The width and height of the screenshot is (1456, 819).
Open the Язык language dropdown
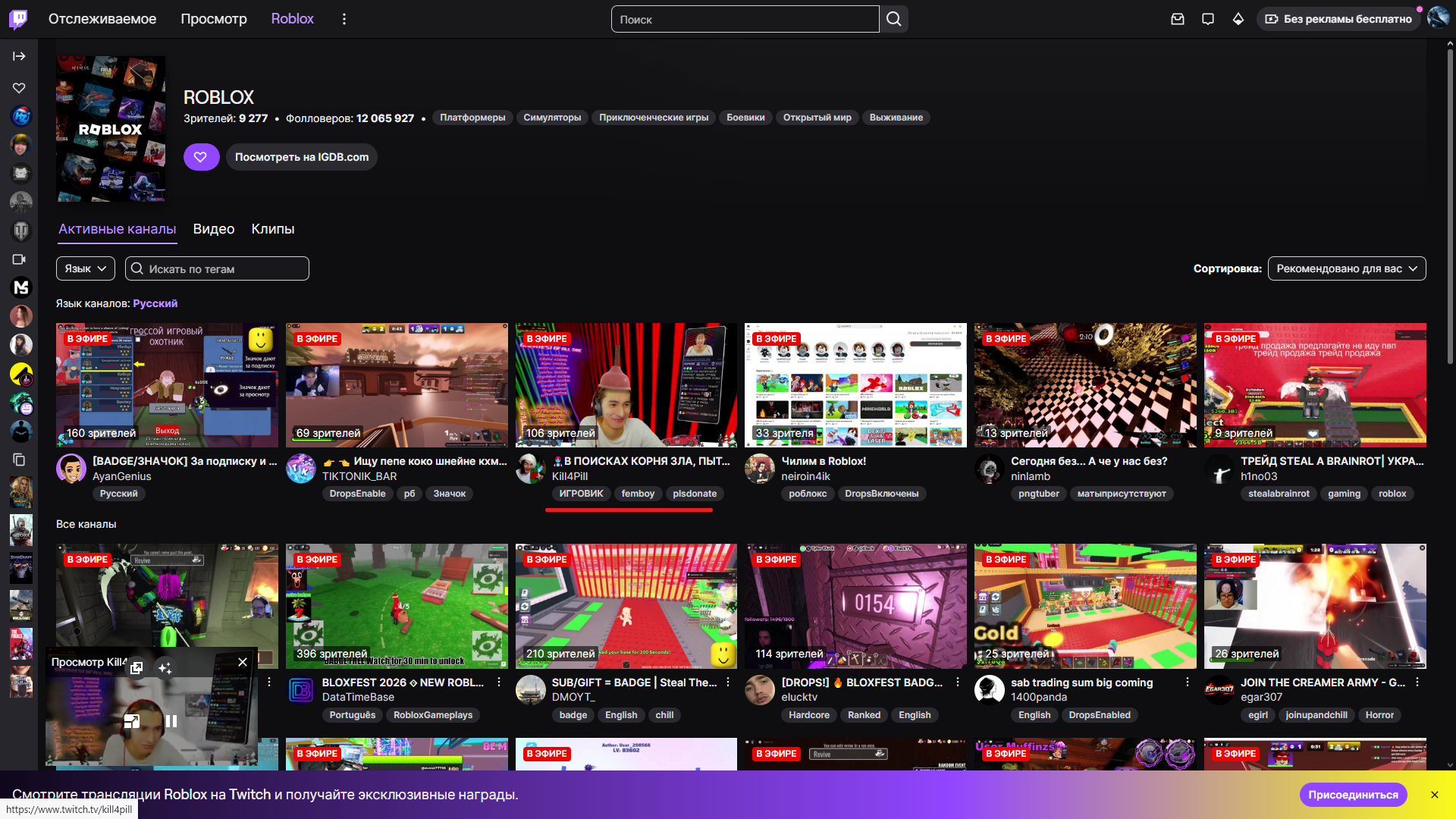[x=86, y=268]
